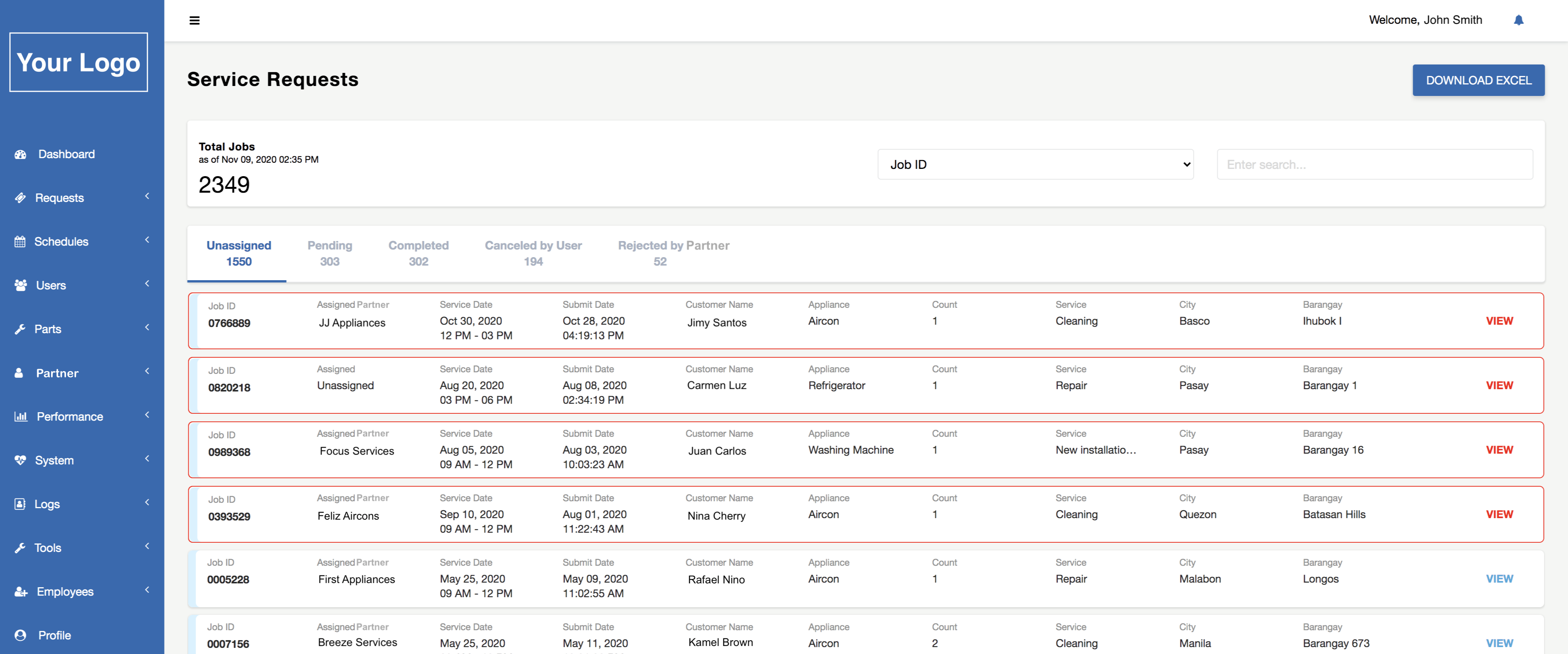Click the Enter search text field
1568x654 pixels.
click(1374, 164)
